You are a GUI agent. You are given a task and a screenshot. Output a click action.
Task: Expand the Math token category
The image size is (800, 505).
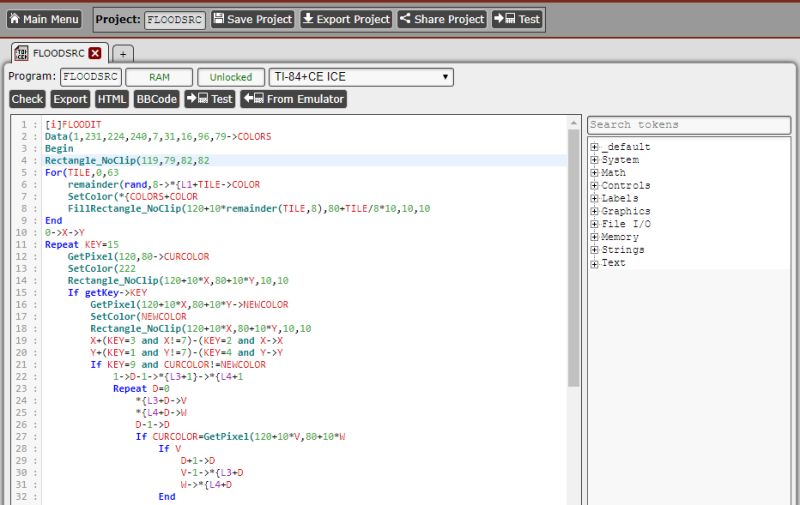tap(594, 172)
